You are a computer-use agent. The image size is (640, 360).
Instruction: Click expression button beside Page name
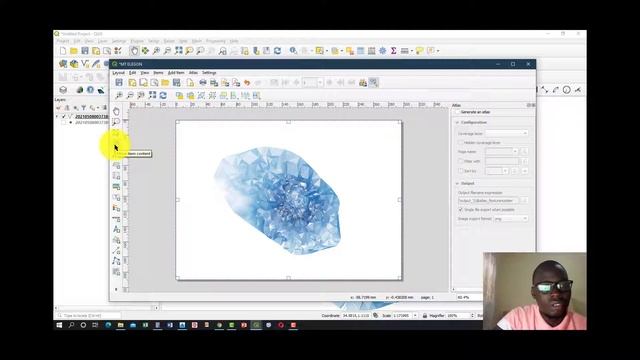coord(524,151)
